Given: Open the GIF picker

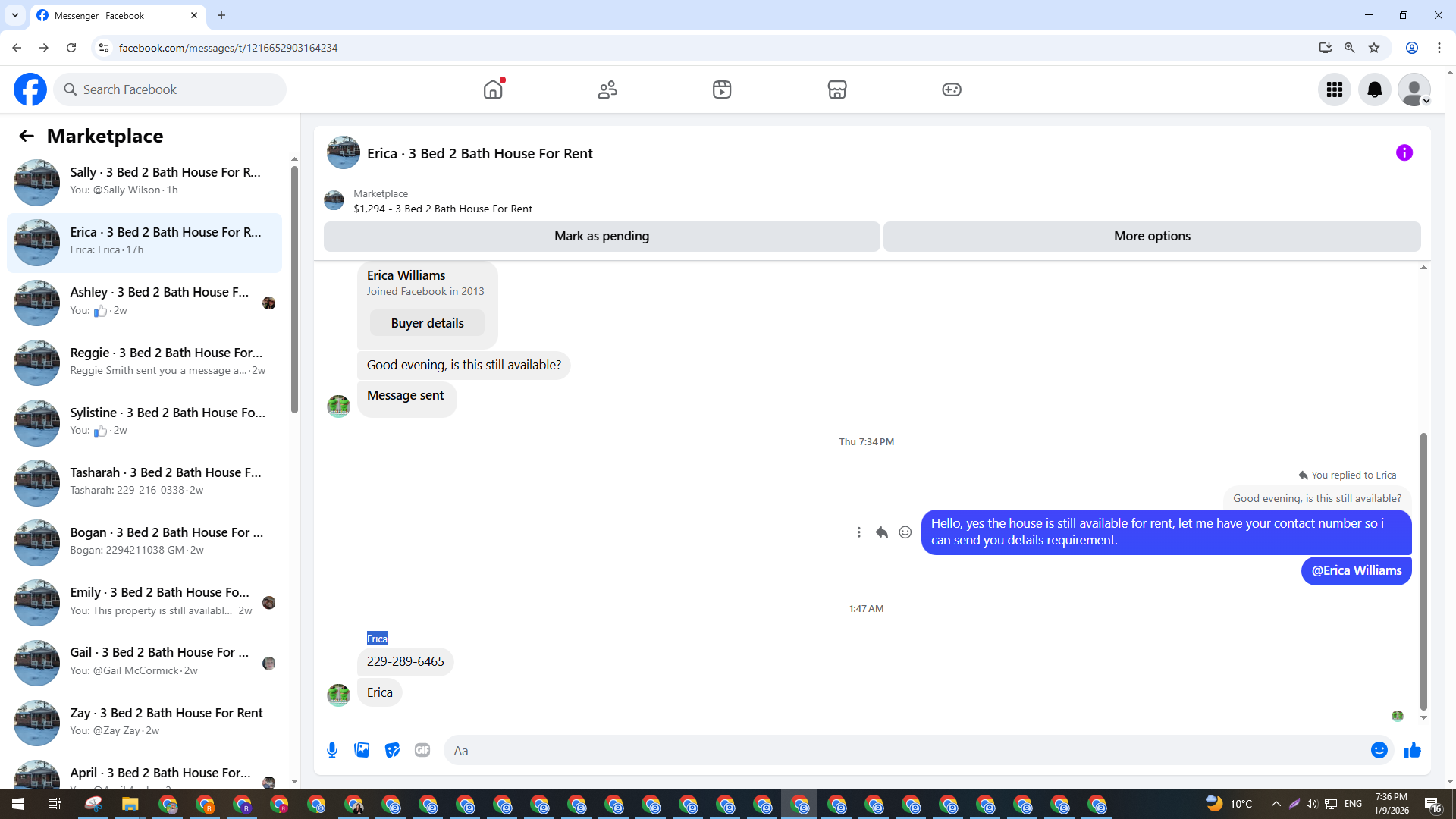Looking at the screenshot, I should (422, 750).
